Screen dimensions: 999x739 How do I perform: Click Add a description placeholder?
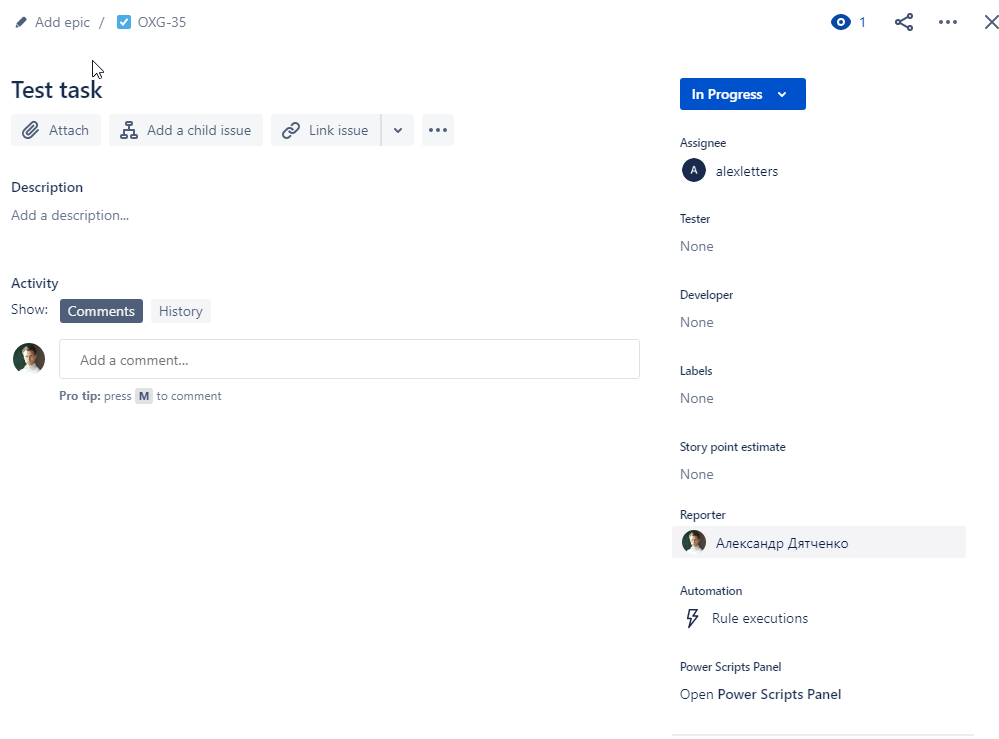70,215
